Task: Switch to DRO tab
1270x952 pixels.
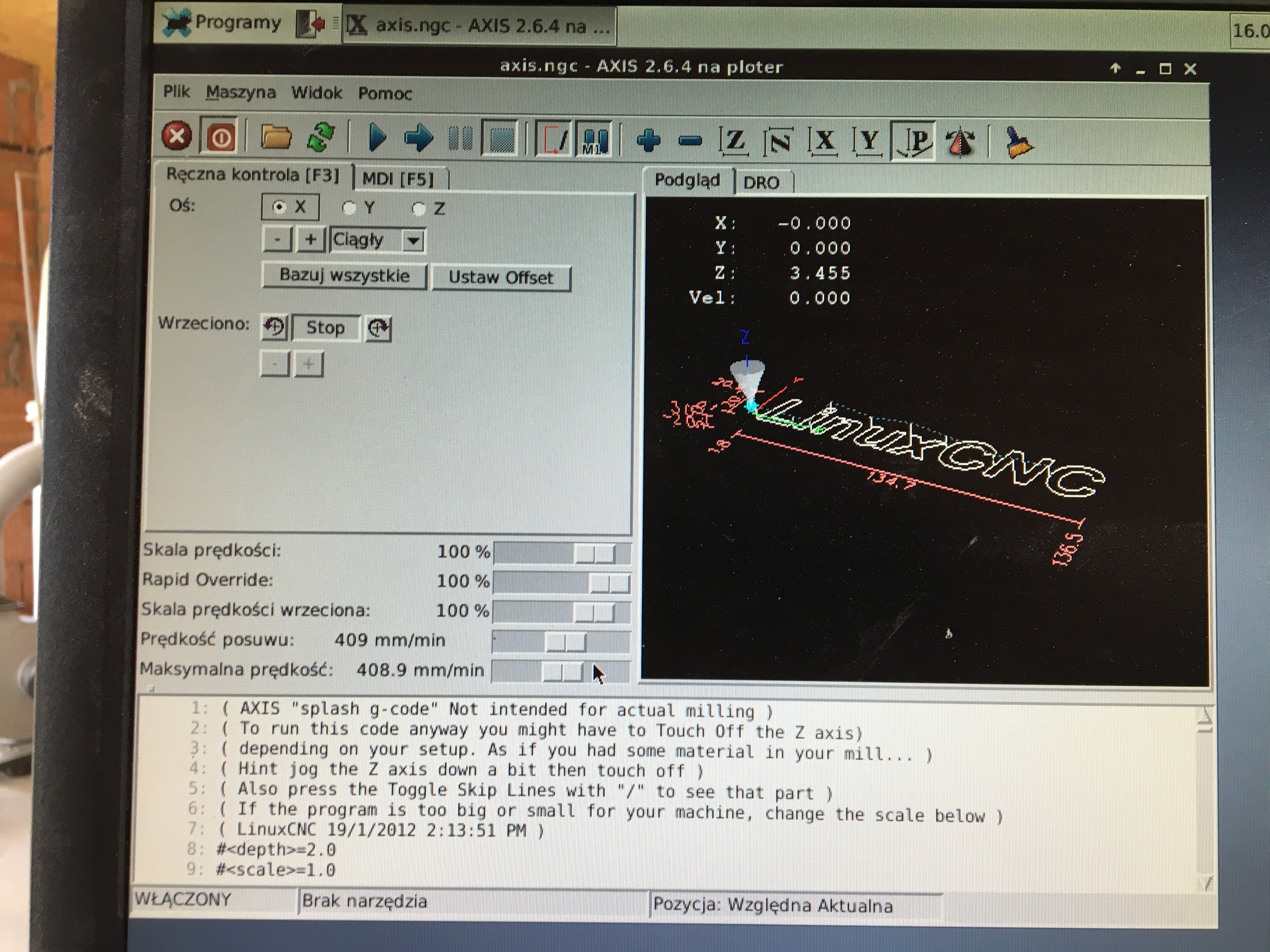Action: (x=762, y=183)
